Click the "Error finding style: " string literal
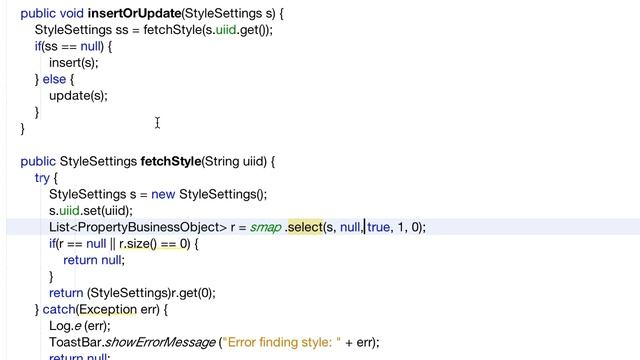 click(282, 342)
